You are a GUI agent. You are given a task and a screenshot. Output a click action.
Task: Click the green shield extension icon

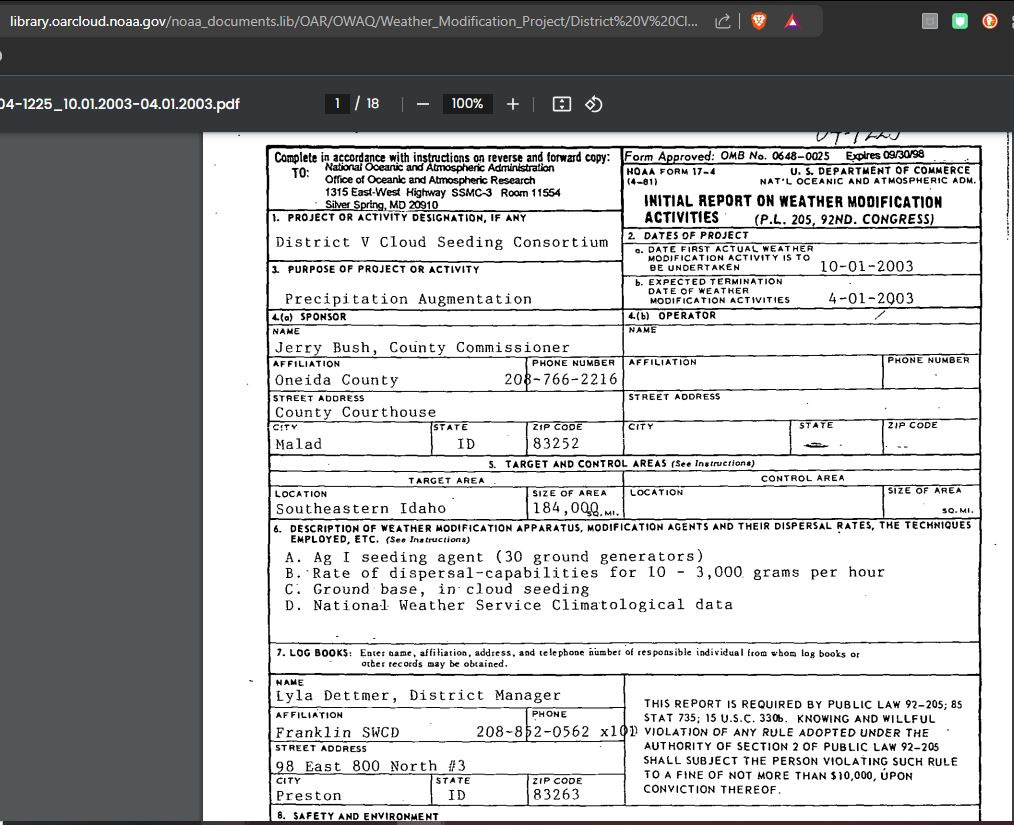click(x=960, y=21)
